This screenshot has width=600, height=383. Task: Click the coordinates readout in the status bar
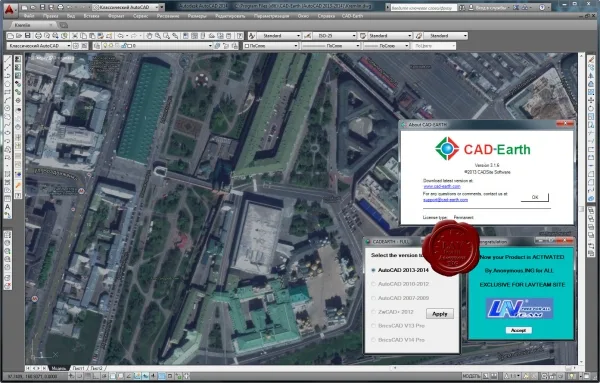click(33, 376)
